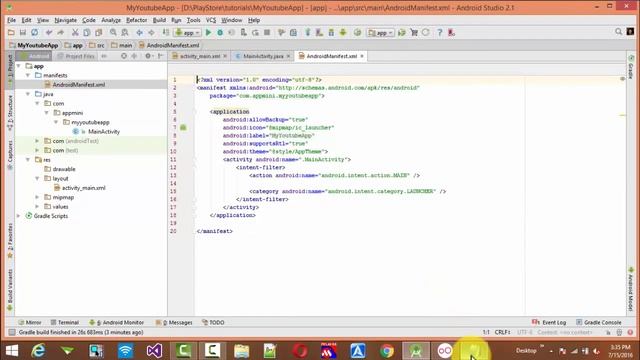This screenshot has height=360, width=640.
Task: Open Chrome from the Windows taskbar
Action: (387, 351)
